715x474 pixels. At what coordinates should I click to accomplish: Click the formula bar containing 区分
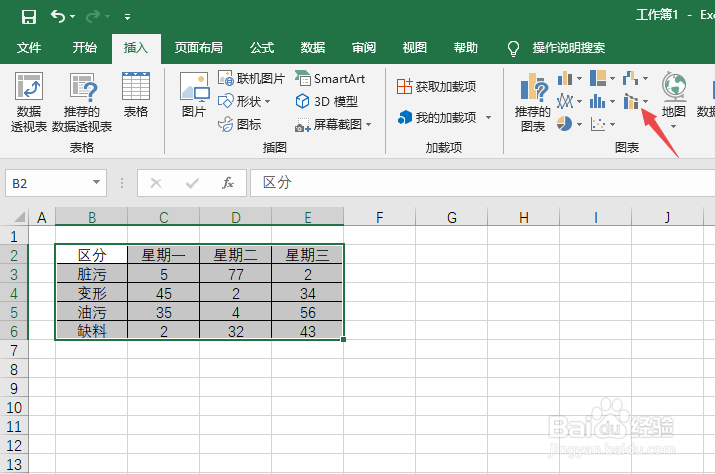click(x=482, y=183)
